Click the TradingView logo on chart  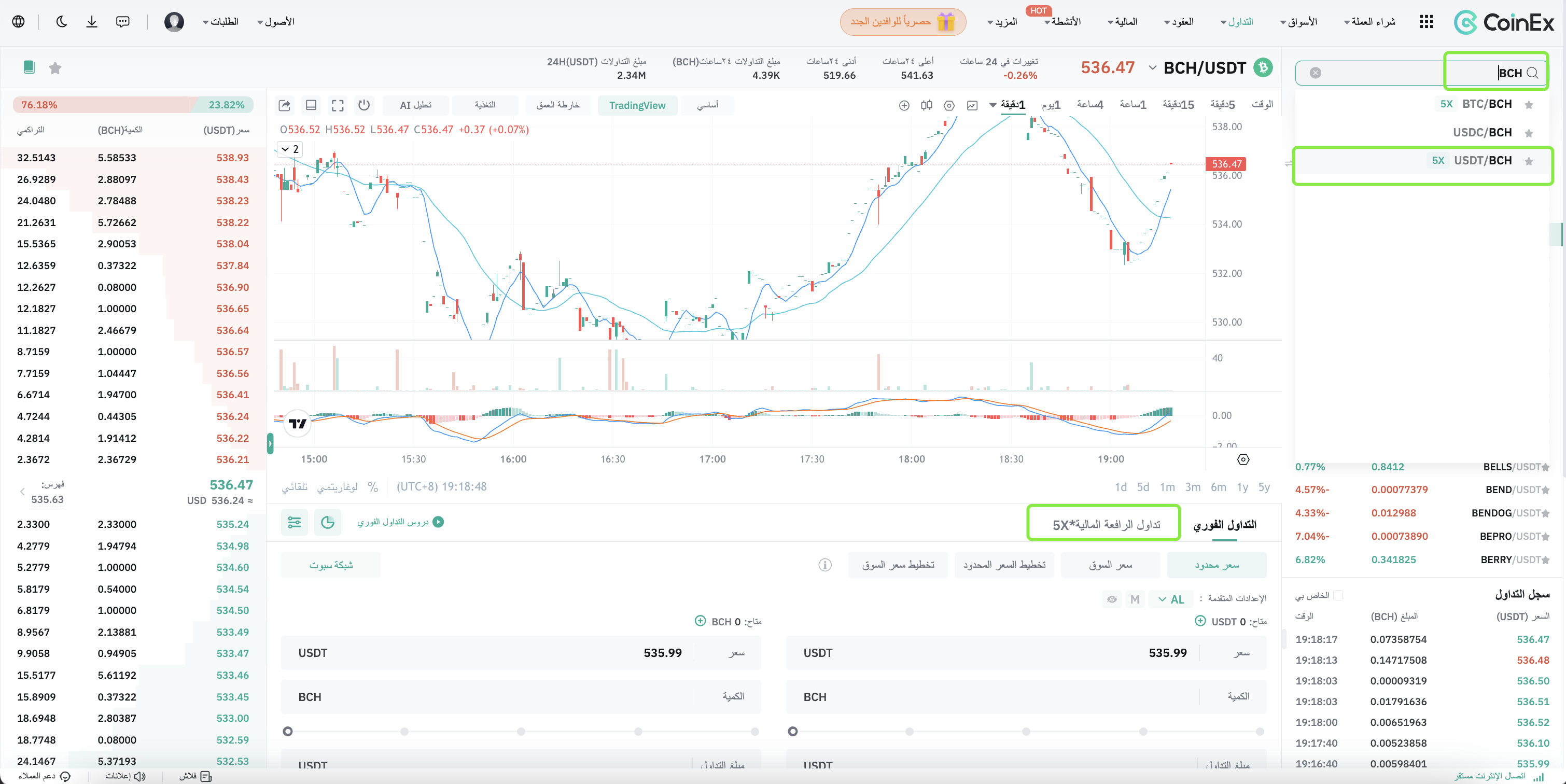click(x=298, y=423)
